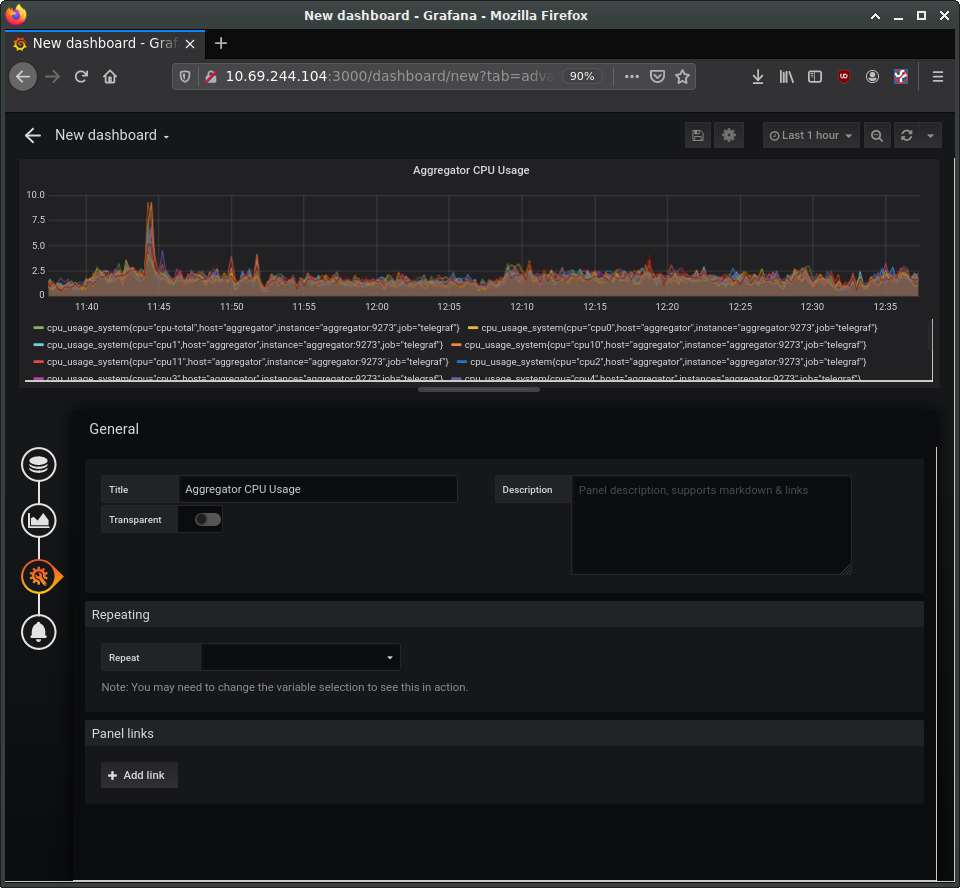Screen dimensions: 960x888
Task: Click the Description text area
Action: (x=711, y=525)
